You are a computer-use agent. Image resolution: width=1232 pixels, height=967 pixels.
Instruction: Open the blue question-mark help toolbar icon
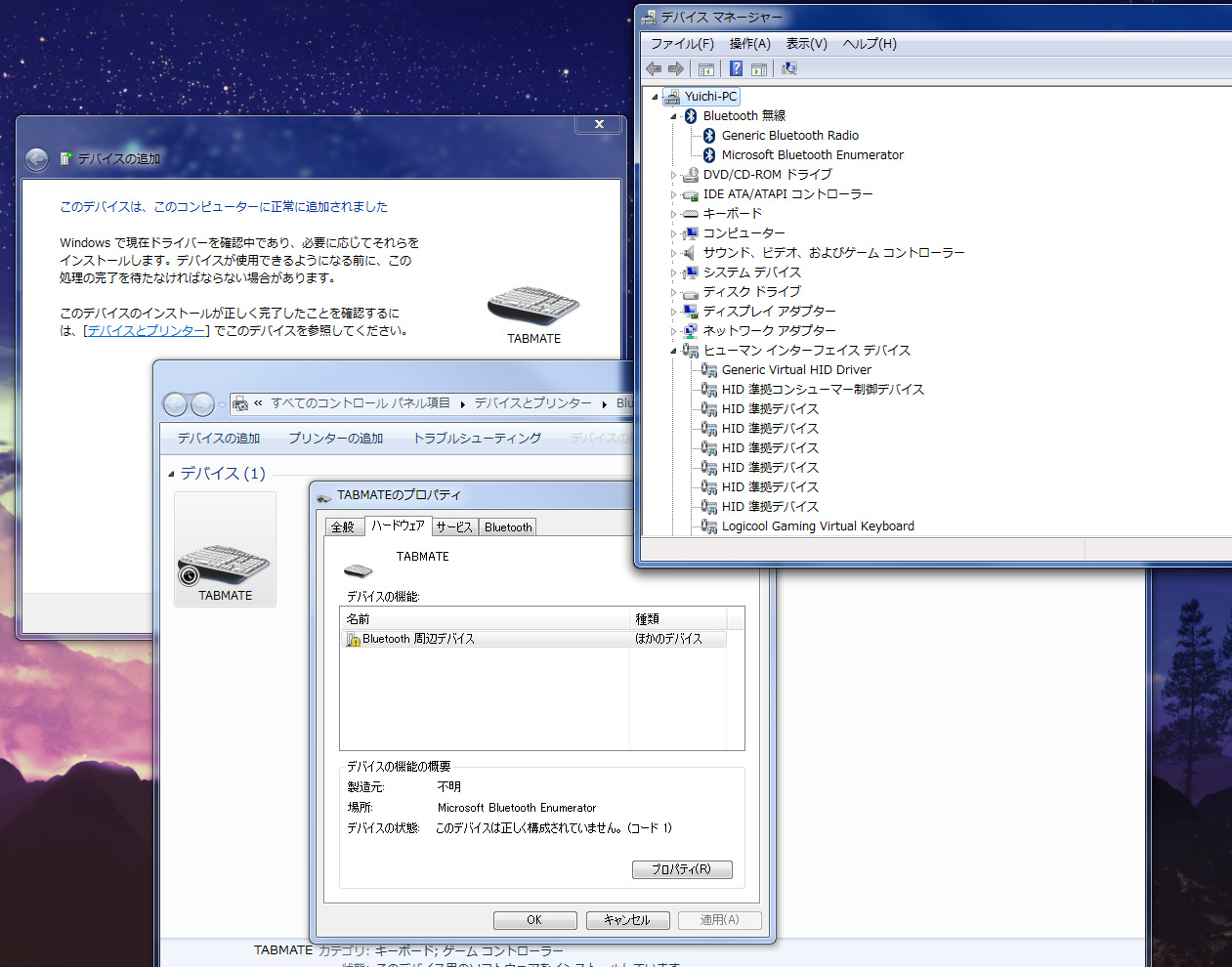tap(736, 68)
